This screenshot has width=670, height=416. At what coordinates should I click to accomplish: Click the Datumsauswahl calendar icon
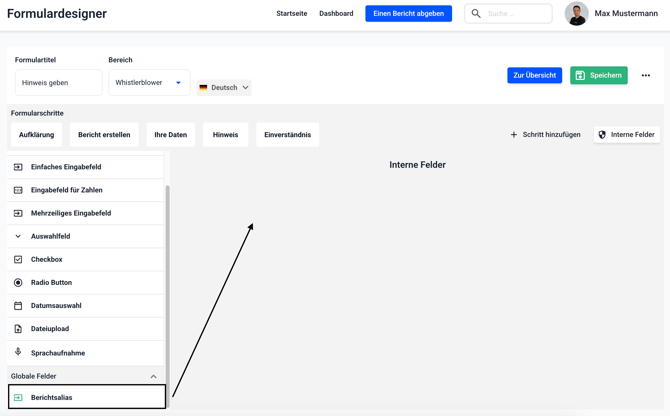click(18, 306)
